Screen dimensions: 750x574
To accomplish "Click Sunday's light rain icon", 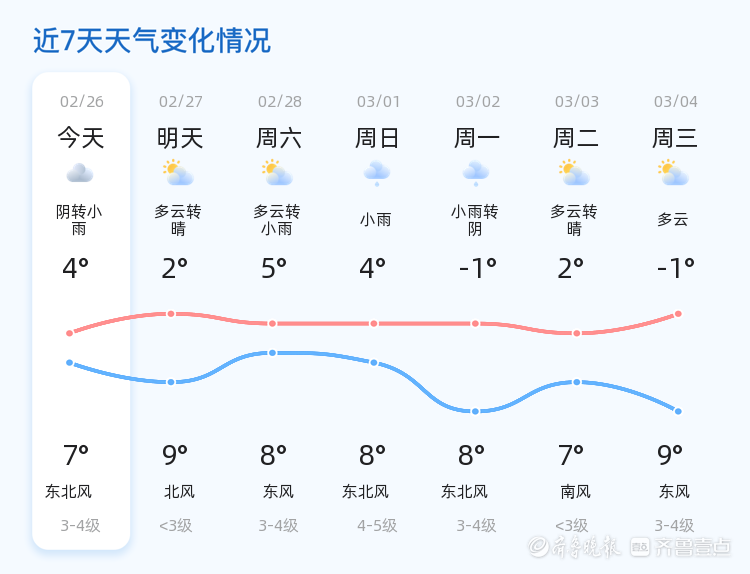I will 376,173.
